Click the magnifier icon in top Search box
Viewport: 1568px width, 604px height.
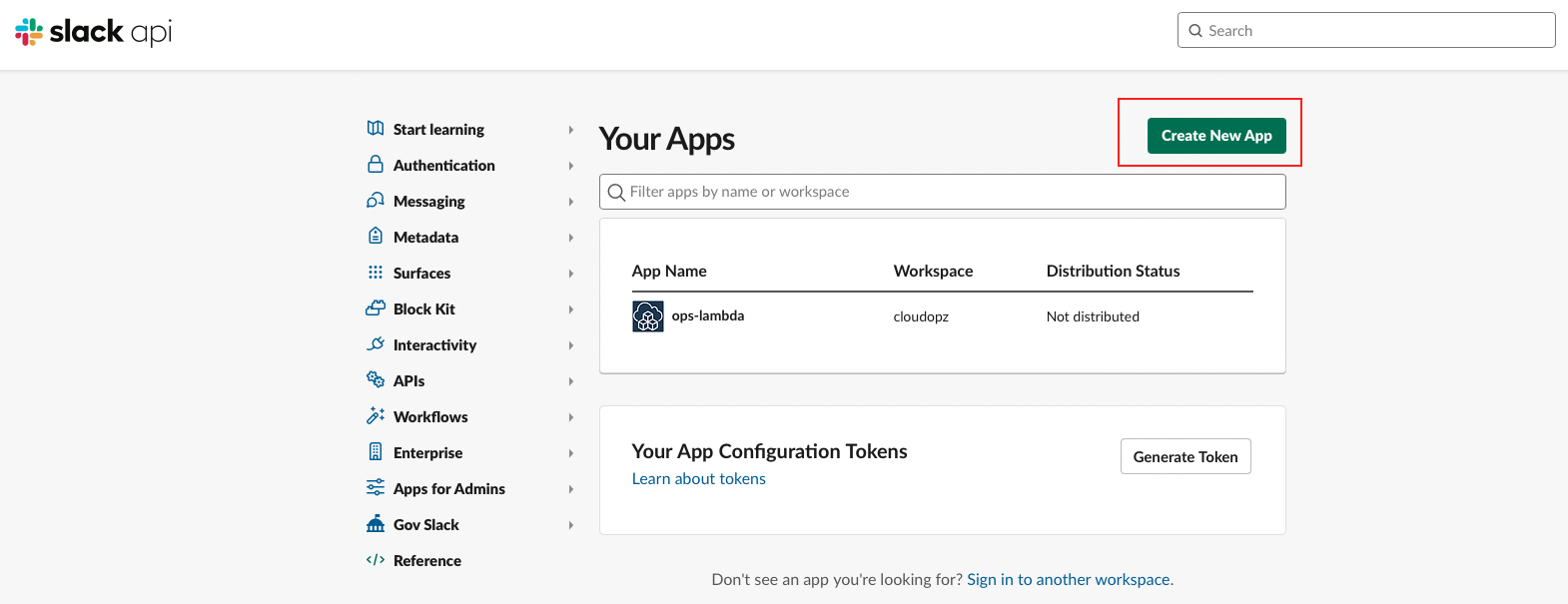pos(1195,31)
